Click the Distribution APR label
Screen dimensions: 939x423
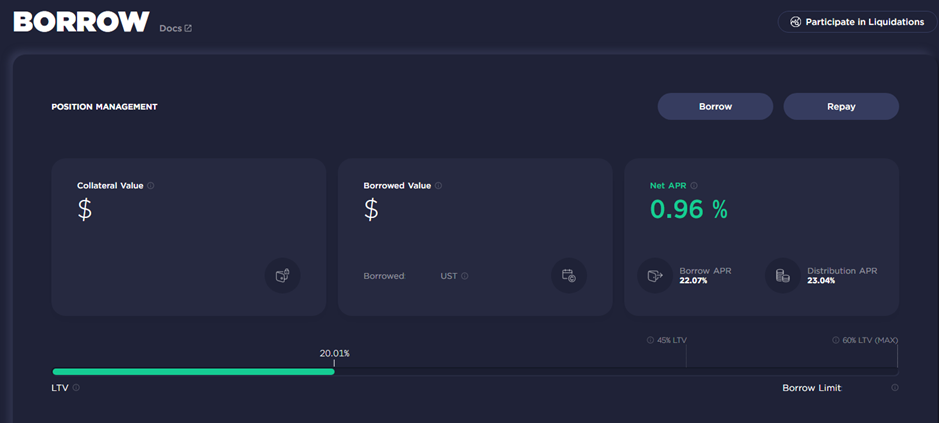click(x=842, y=271)
